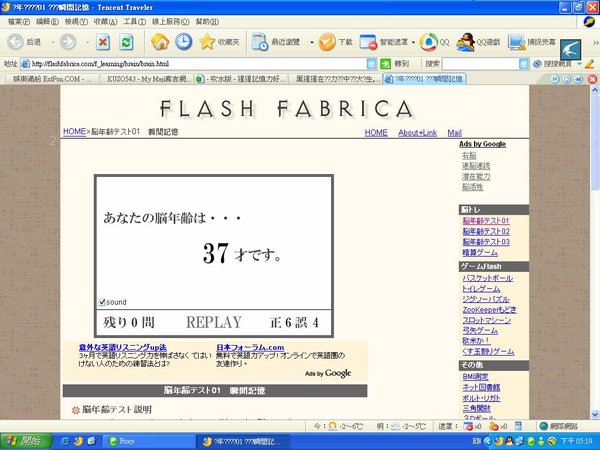Toggle the sound checkbox in the game
Screen dimensions: 600x450
point(102,302)
